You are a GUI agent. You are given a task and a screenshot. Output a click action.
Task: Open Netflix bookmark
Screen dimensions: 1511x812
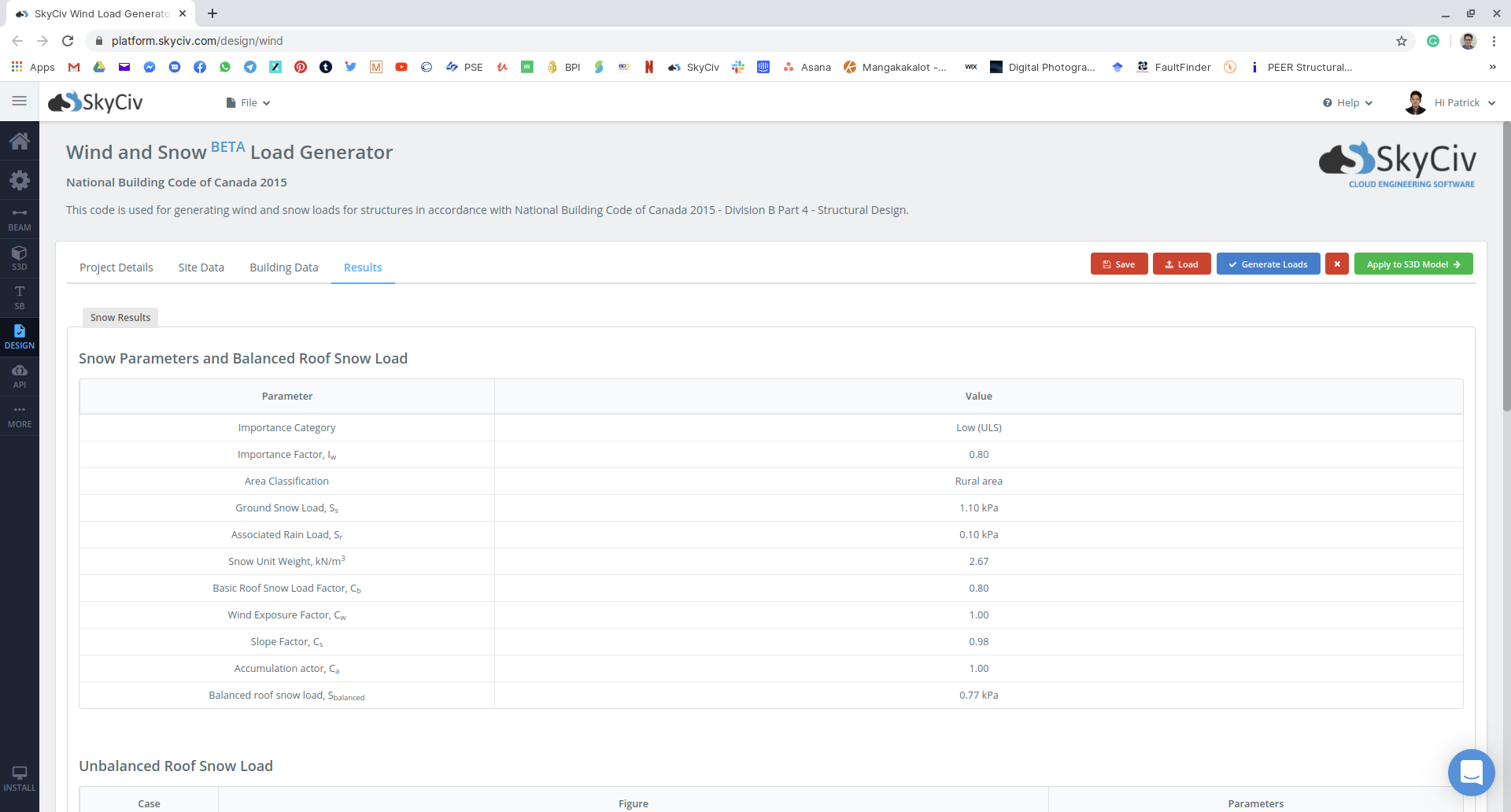click(649, 67)
